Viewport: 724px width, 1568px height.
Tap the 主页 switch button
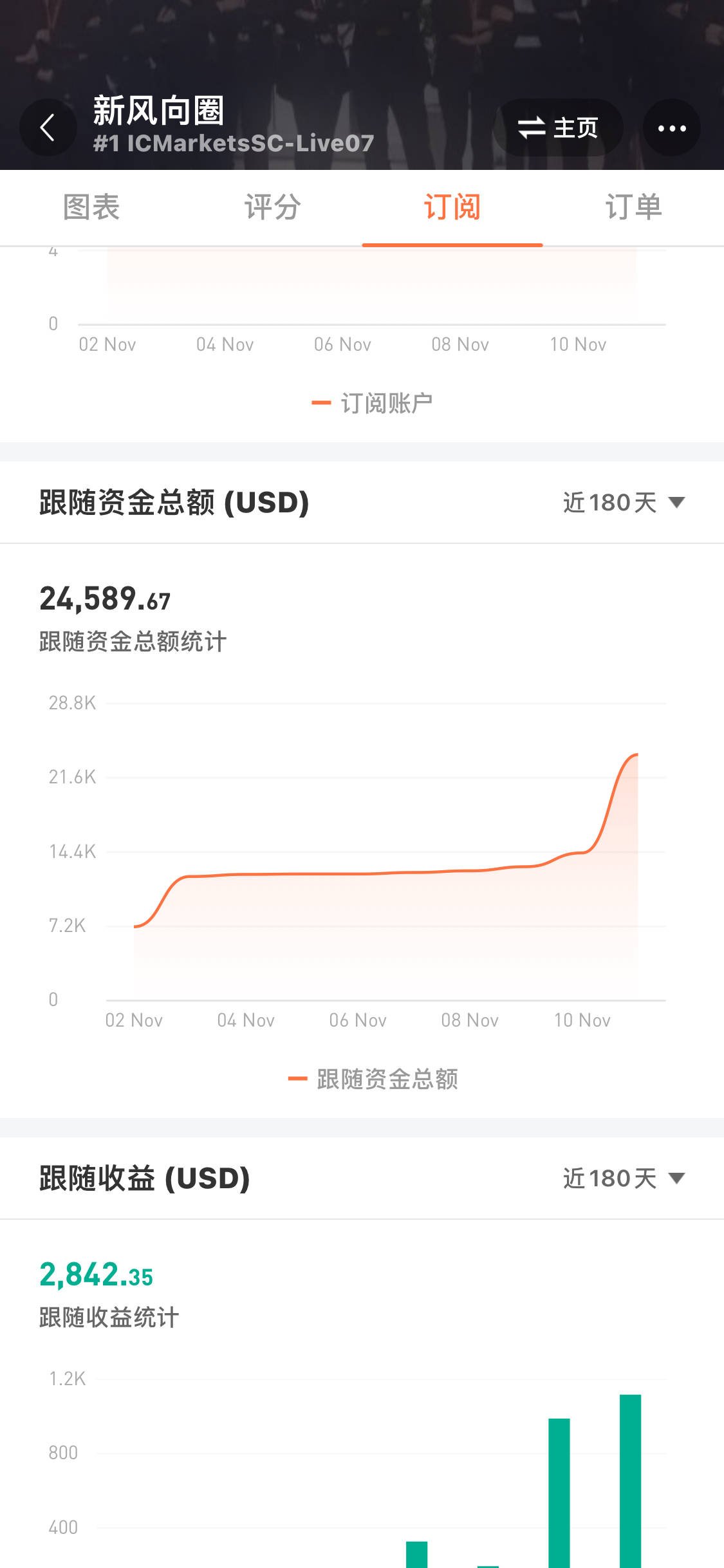point(558,127)
